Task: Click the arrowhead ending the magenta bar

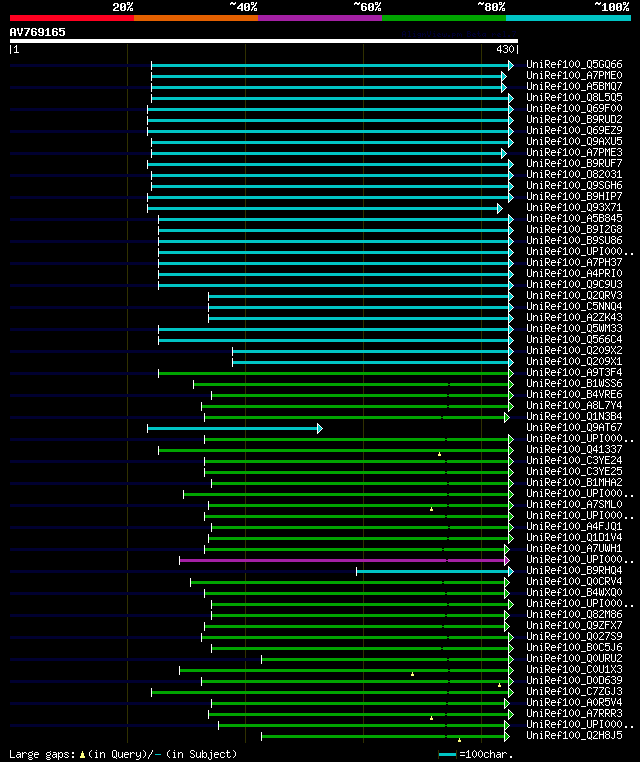Action: tap(507, 560)
